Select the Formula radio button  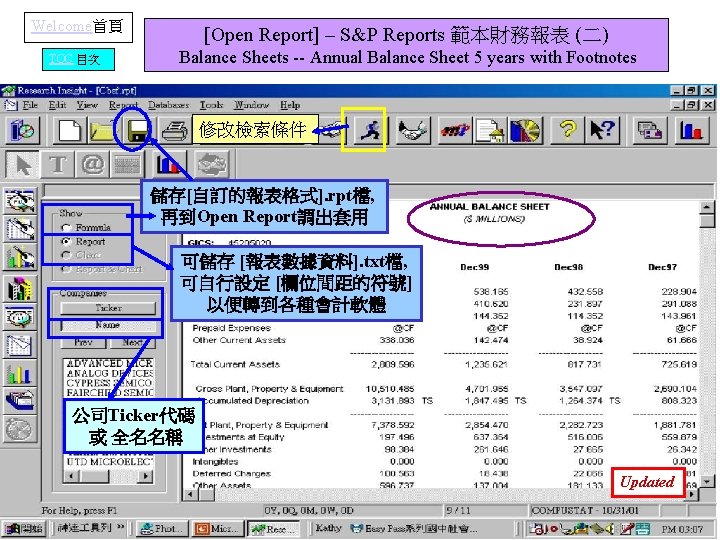coord(66,228)
